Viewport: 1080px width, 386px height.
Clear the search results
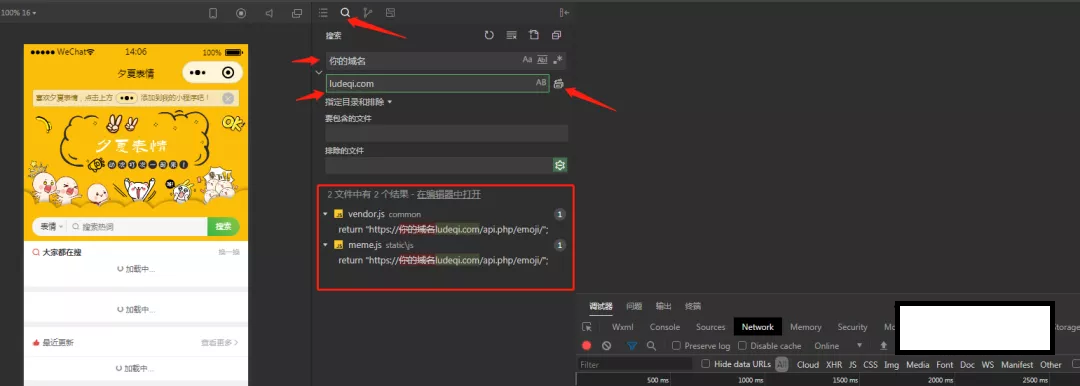pyautogui.click(x=511, y=35)
